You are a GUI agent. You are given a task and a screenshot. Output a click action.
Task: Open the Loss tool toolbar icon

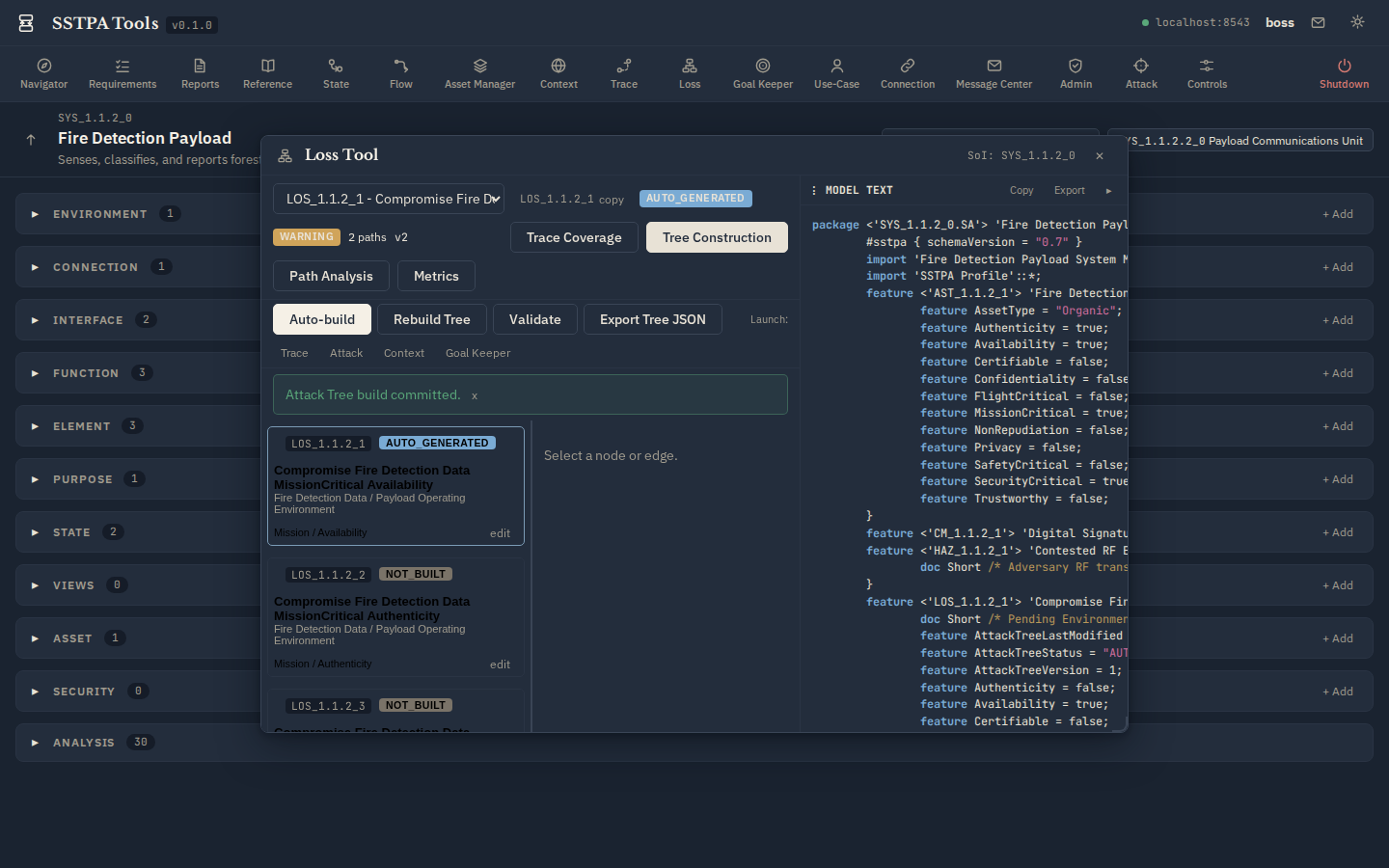pos(690,73)
